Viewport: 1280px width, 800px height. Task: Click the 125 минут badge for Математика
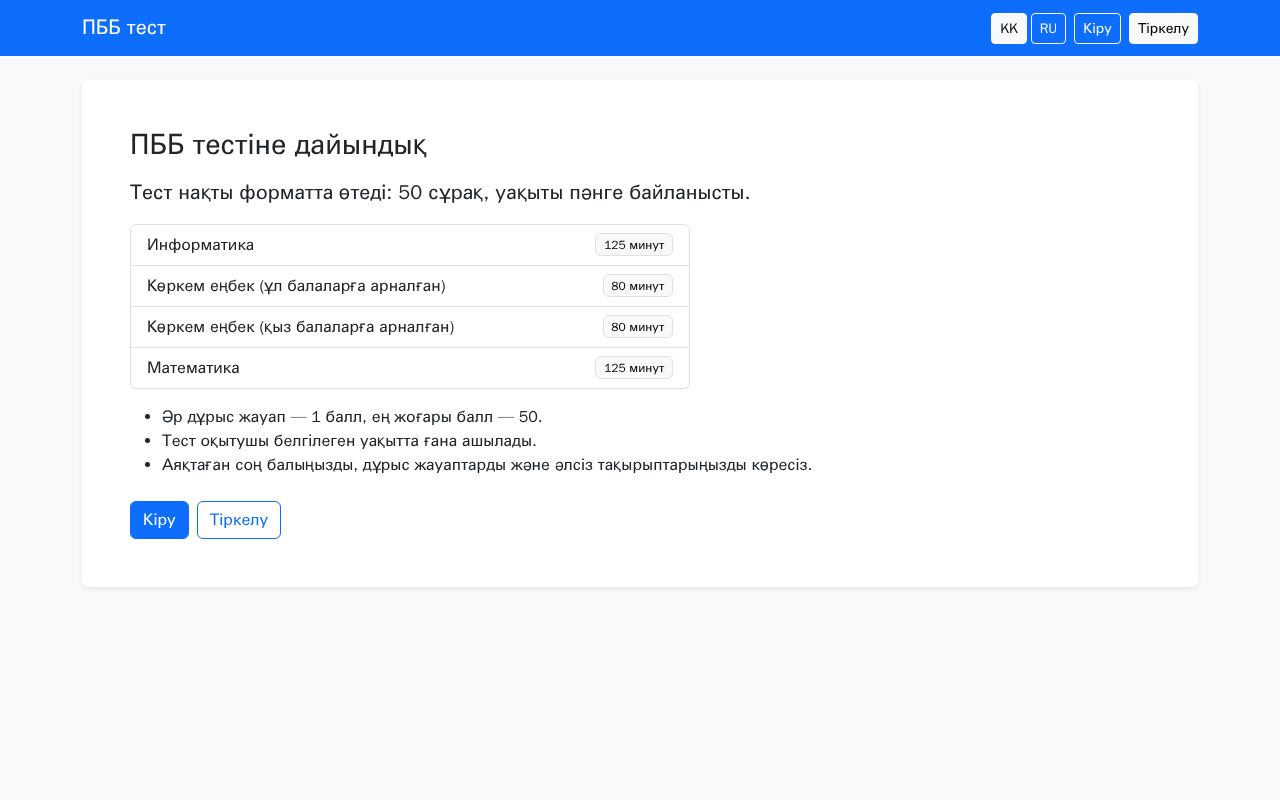click(x=634, y=368)
